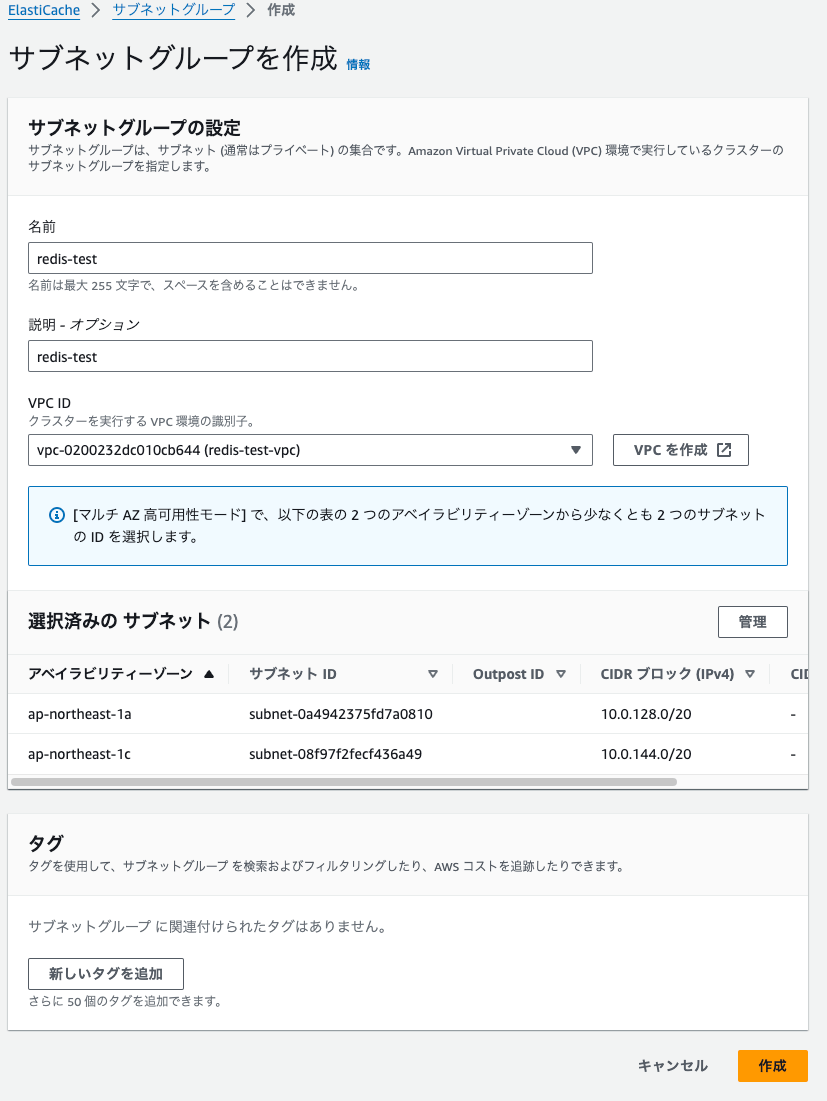Click the horizontal scrollbar under the subnet table
This screenshot has height=1101, width=827.
(x=344, y=782)
